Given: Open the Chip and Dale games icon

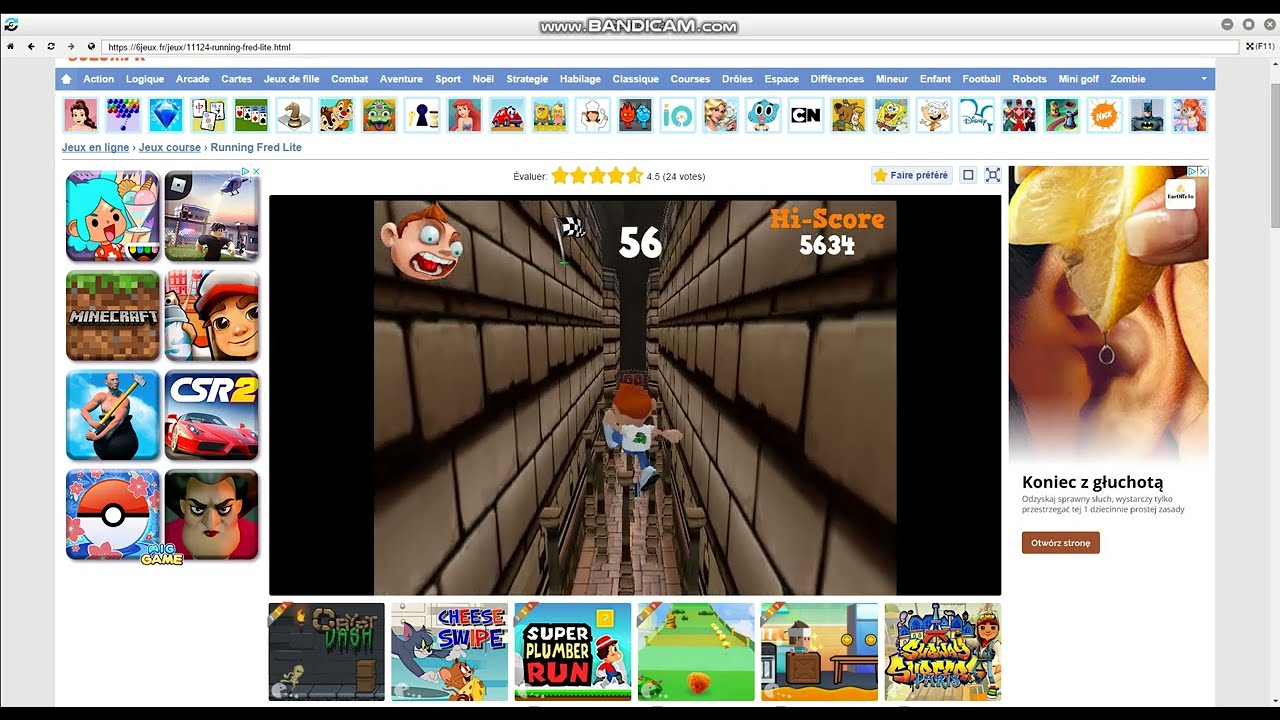Looking at the screenshot, I should tap(337, 115).
